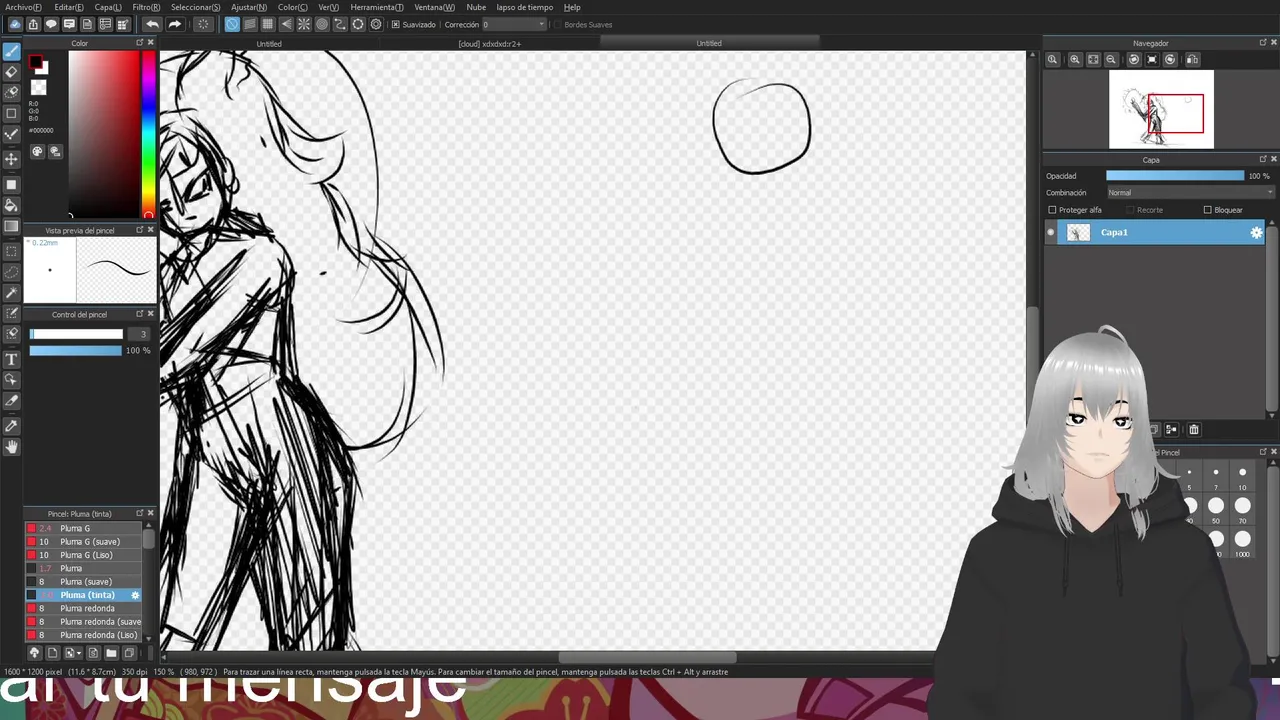The height and width of the screenshot is (720, 1280).
Task: Select the rectangular Selection tool
Action: (x=12, y=251)
